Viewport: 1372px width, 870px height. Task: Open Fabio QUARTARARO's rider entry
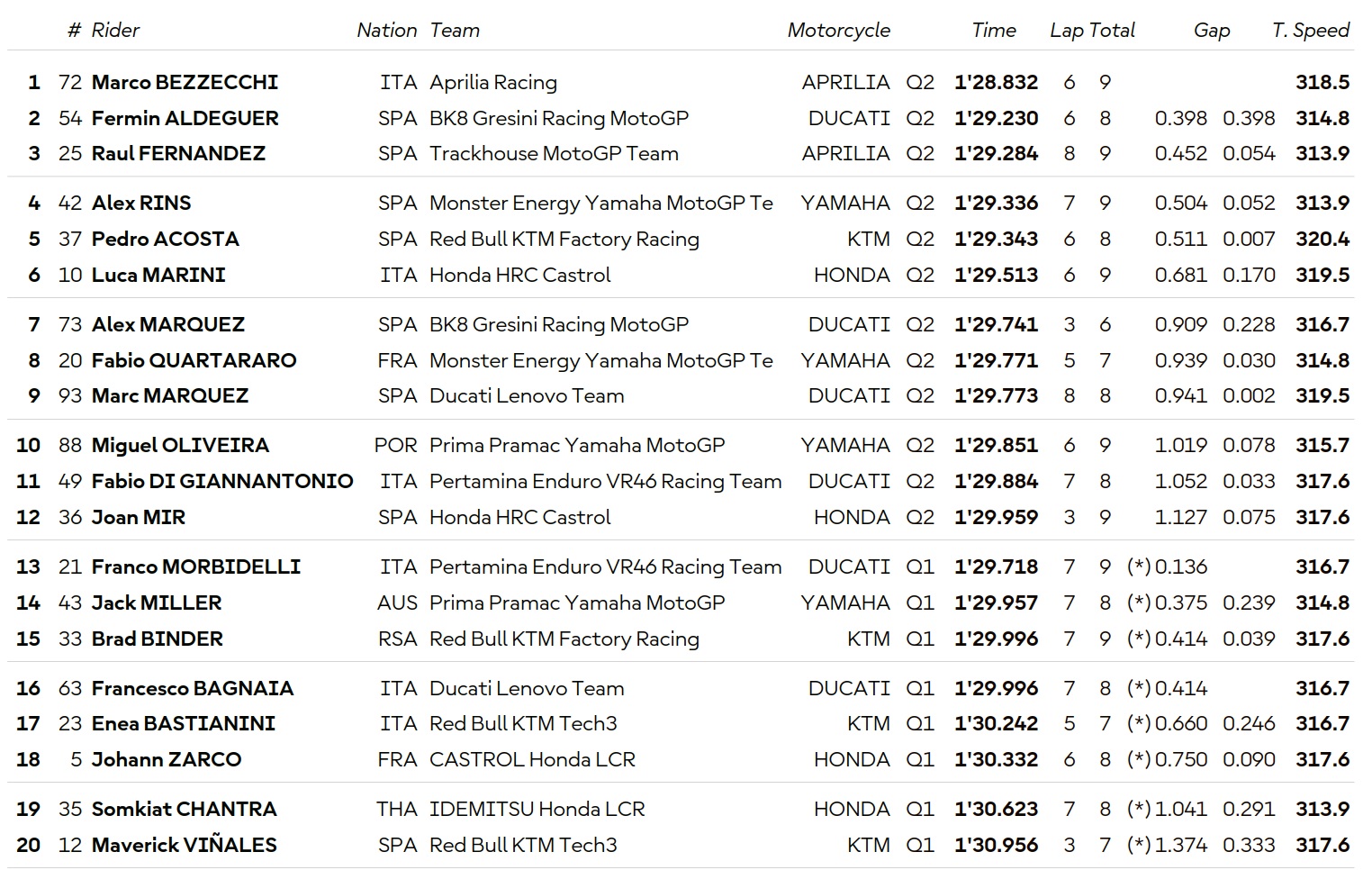(194, 361)
